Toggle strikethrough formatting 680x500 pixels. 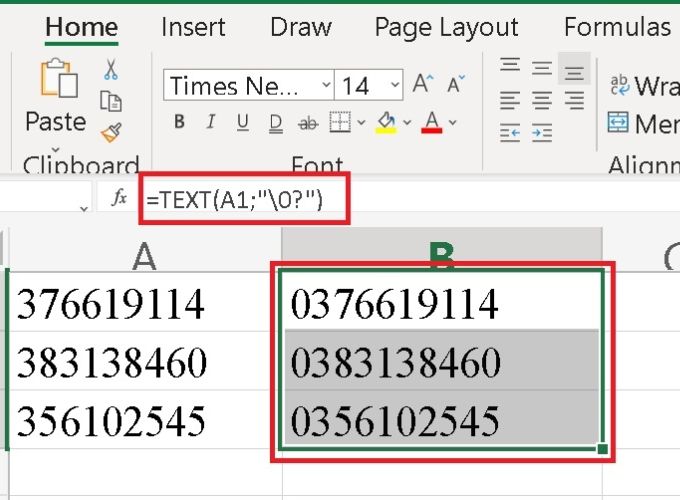tap(308, 124)
